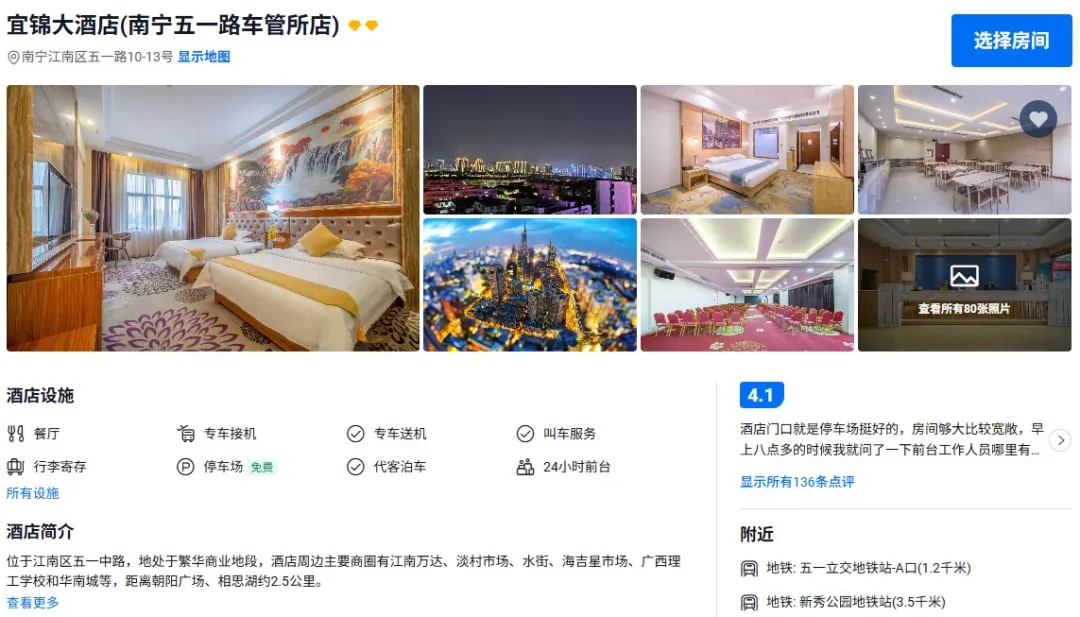Click the restaurant fork and knife icon

[x=16, y=434]
